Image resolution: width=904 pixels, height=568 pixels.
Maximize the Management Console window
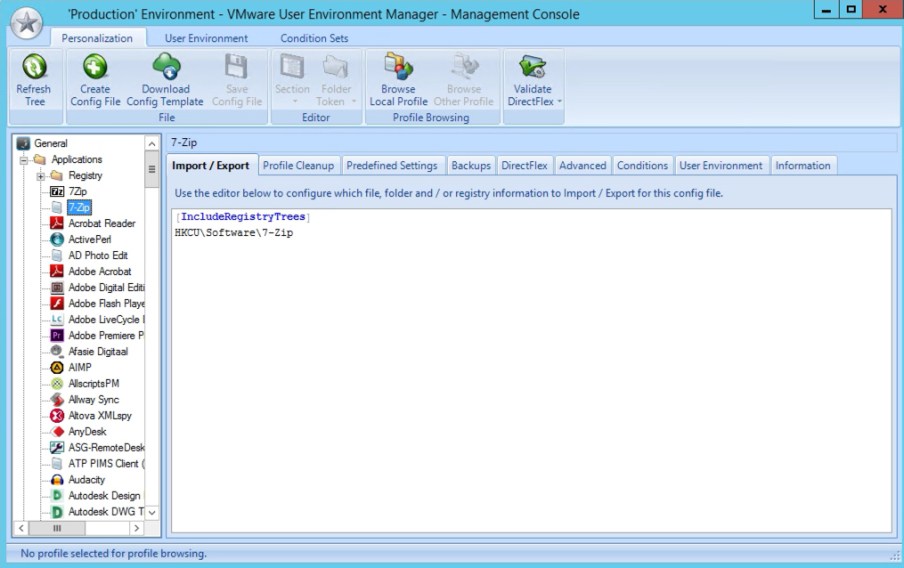tap(851, 10)
